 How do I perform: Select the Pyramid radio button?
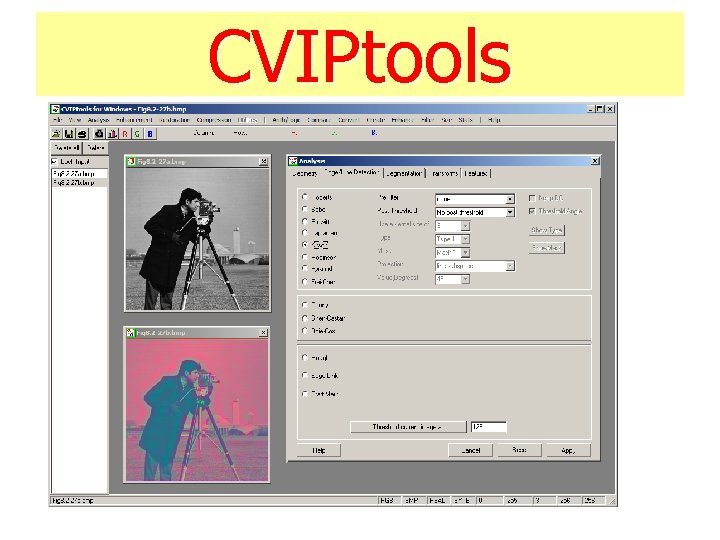[x=305, y=269]
